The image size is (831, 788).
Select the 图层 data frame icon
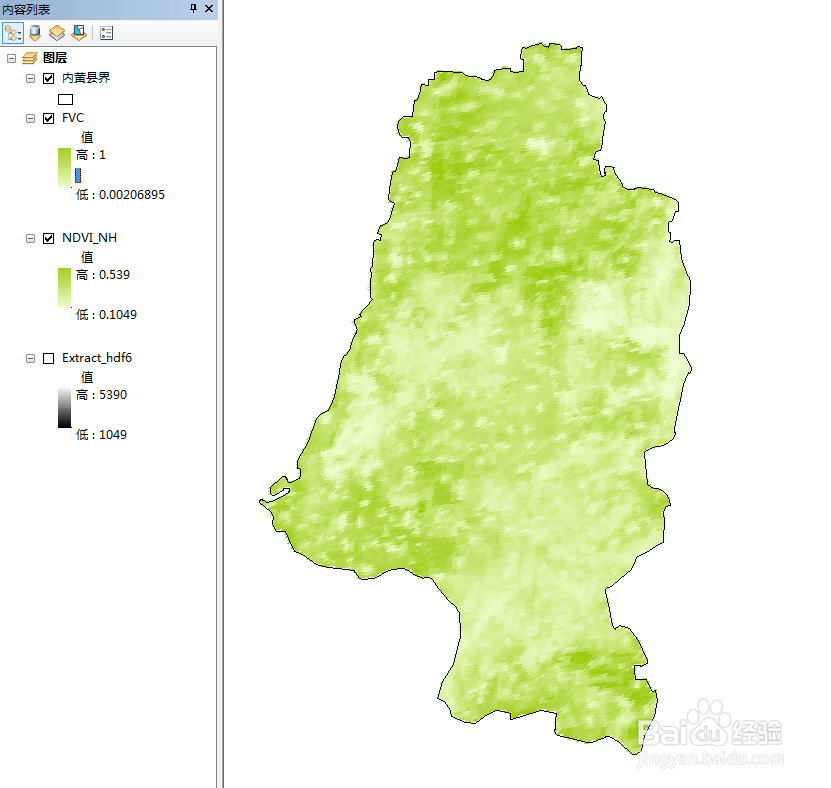pos(30,58)
